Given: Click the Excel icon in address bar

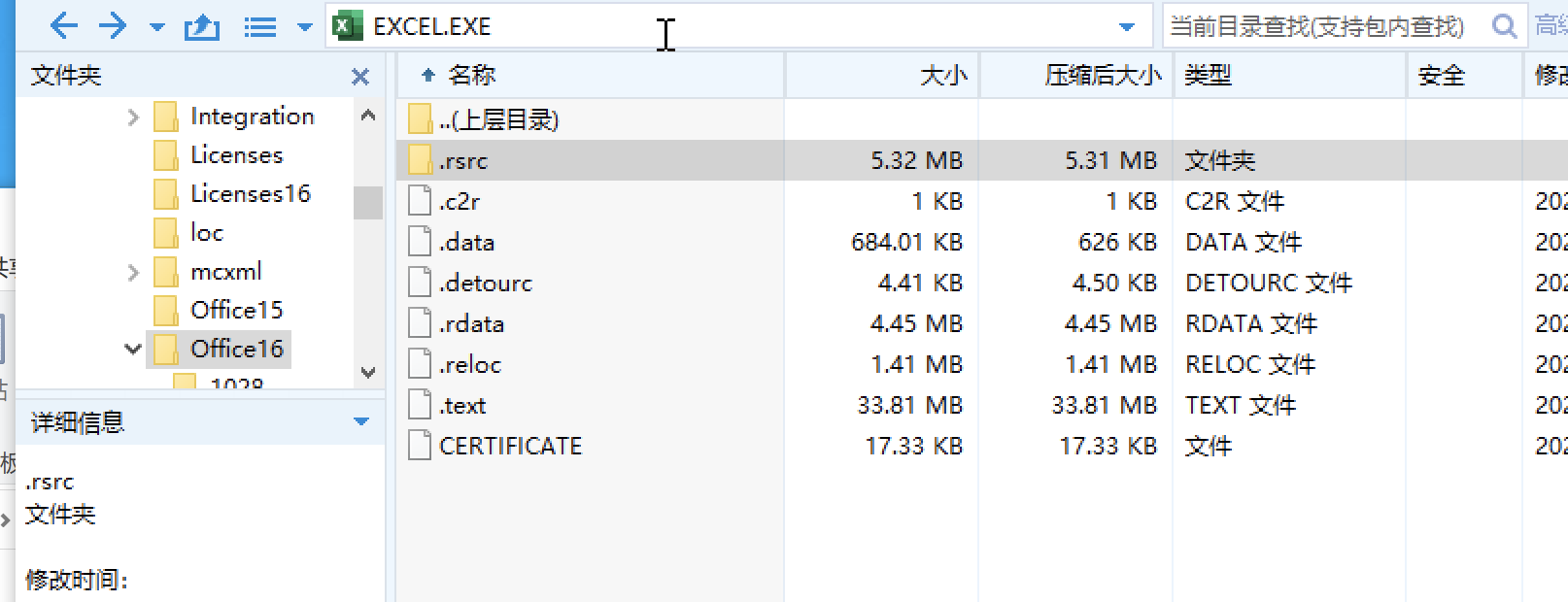Looking at the screenshot, I should click(347, 26).
